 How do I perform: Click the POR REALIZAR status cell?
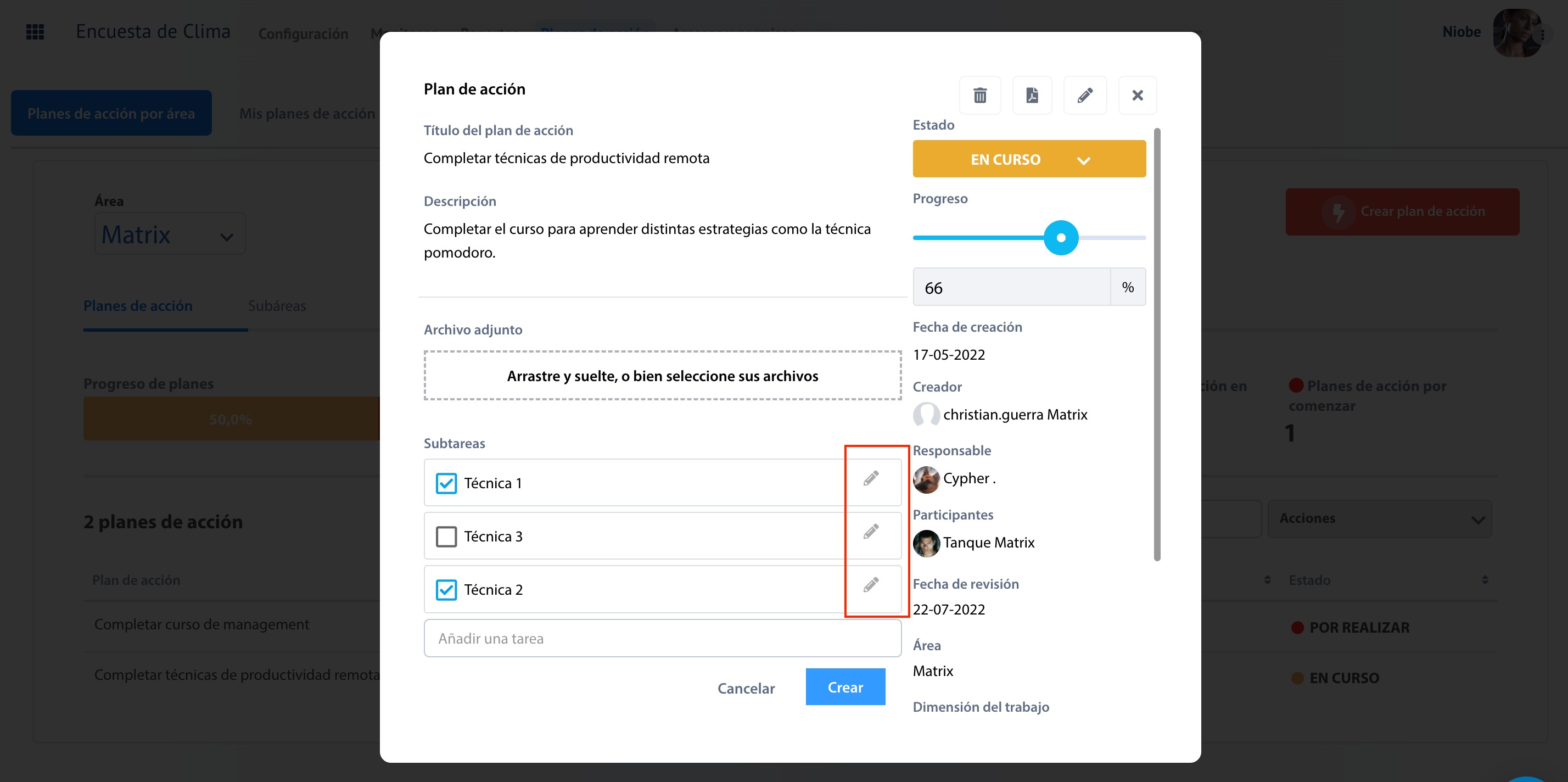pyautogui.click(x=1350, y=627)
